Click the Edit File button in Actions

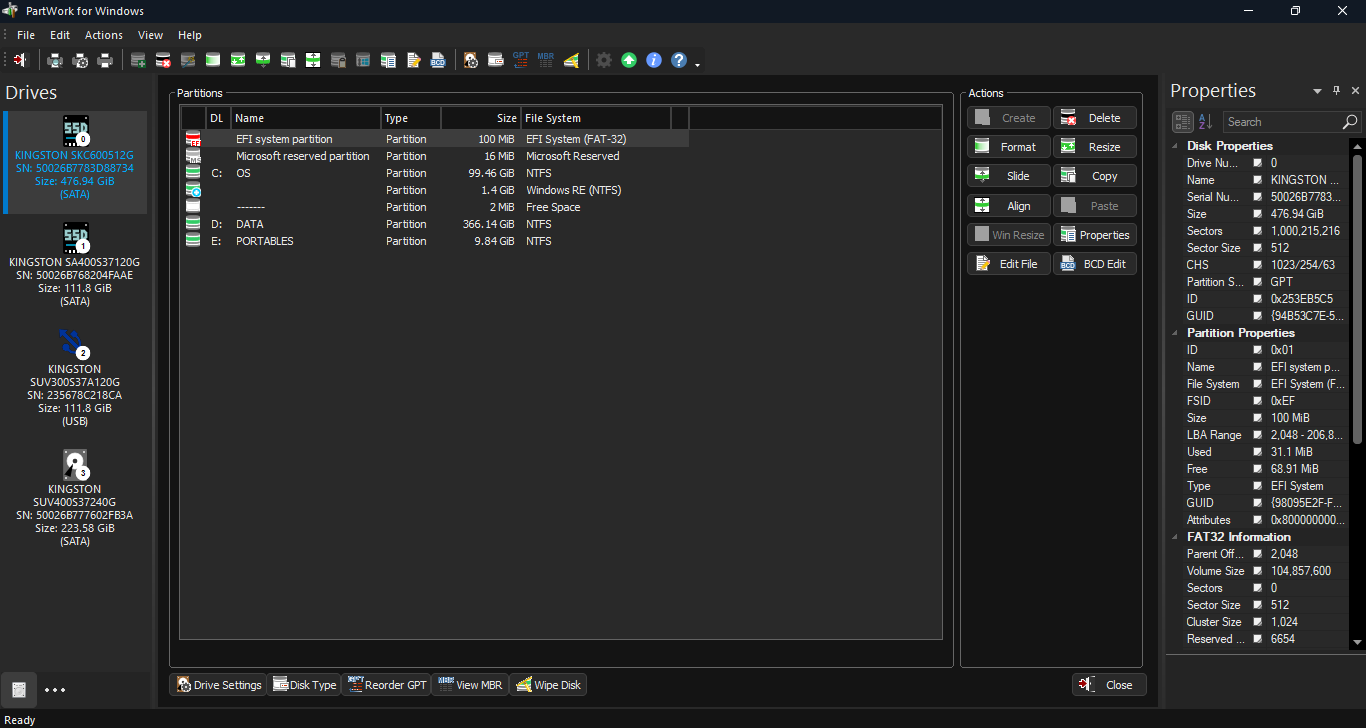point(1009,264)
